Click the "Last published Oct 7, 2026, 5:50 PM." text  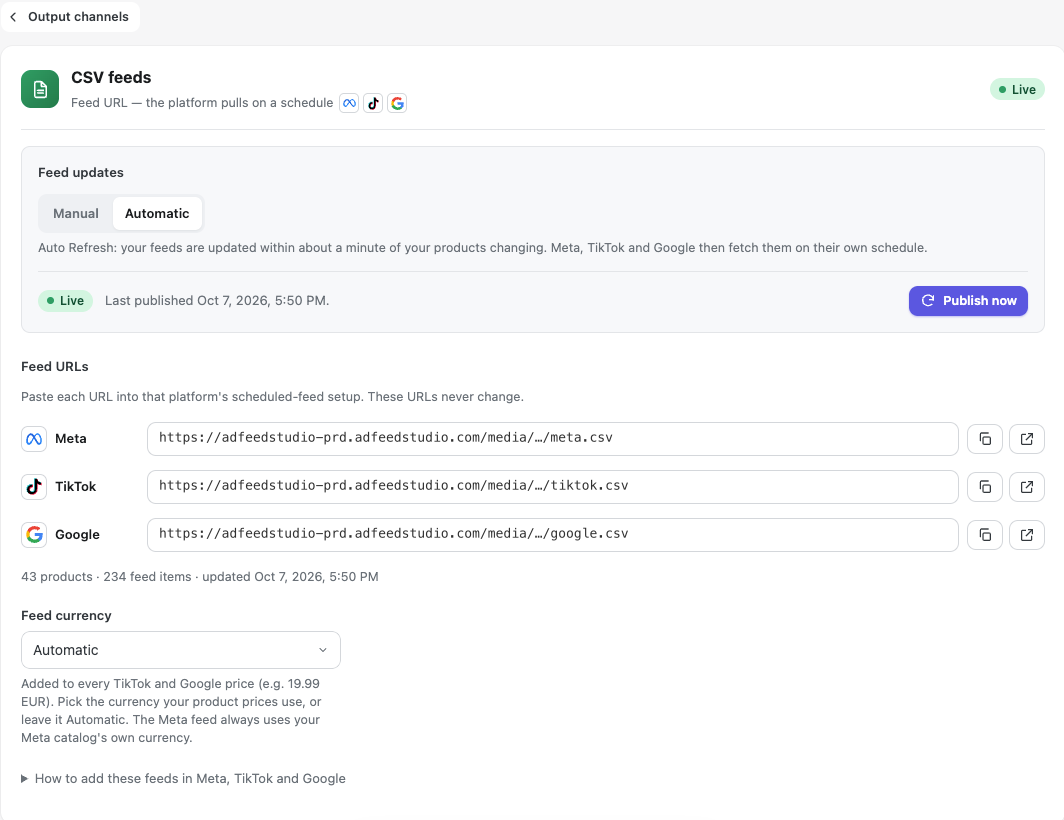pos(217,301)
